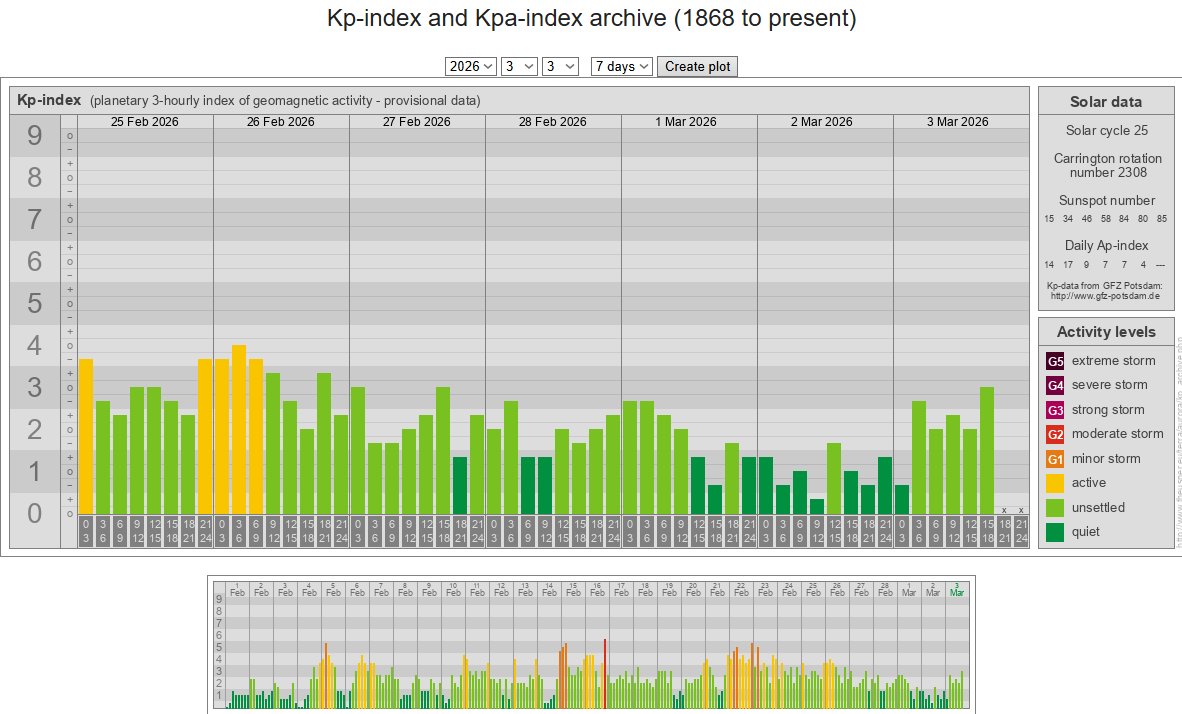Click the monthly overview thumbnail chart
The image size is (1182, 714).
click(x=591, y=643)
